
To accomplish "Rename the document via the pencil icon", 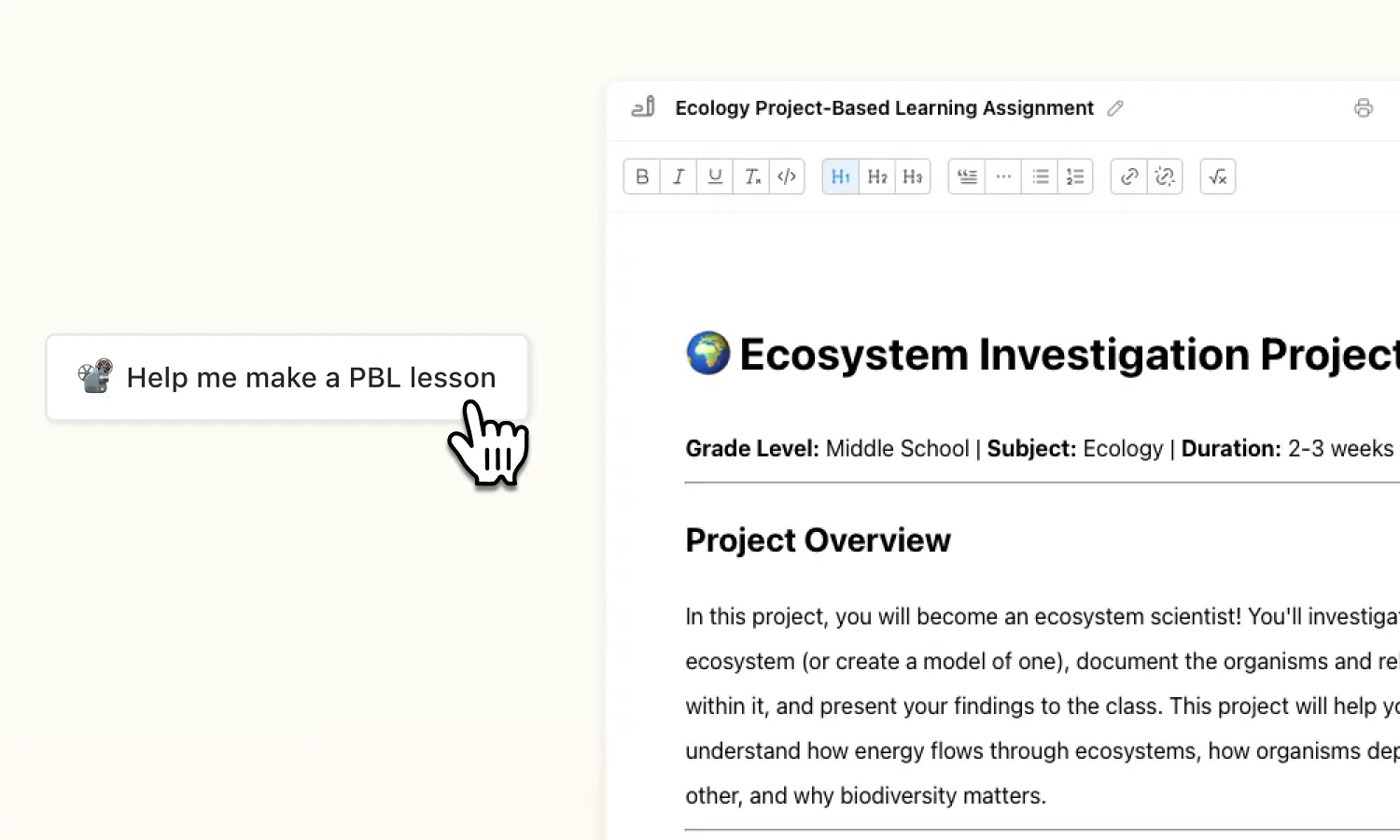I will [1115, 108].
